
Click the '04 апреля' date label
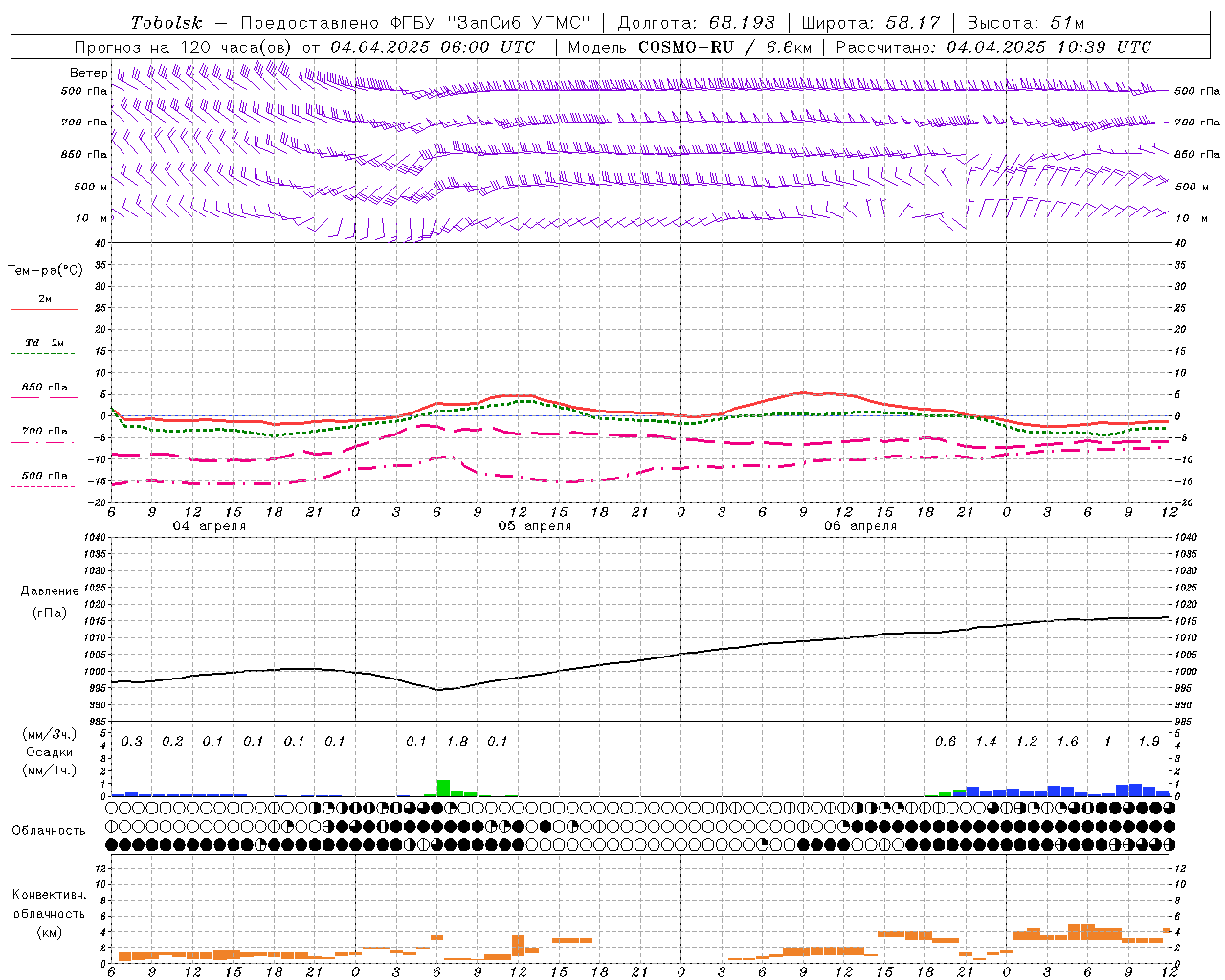209,526
